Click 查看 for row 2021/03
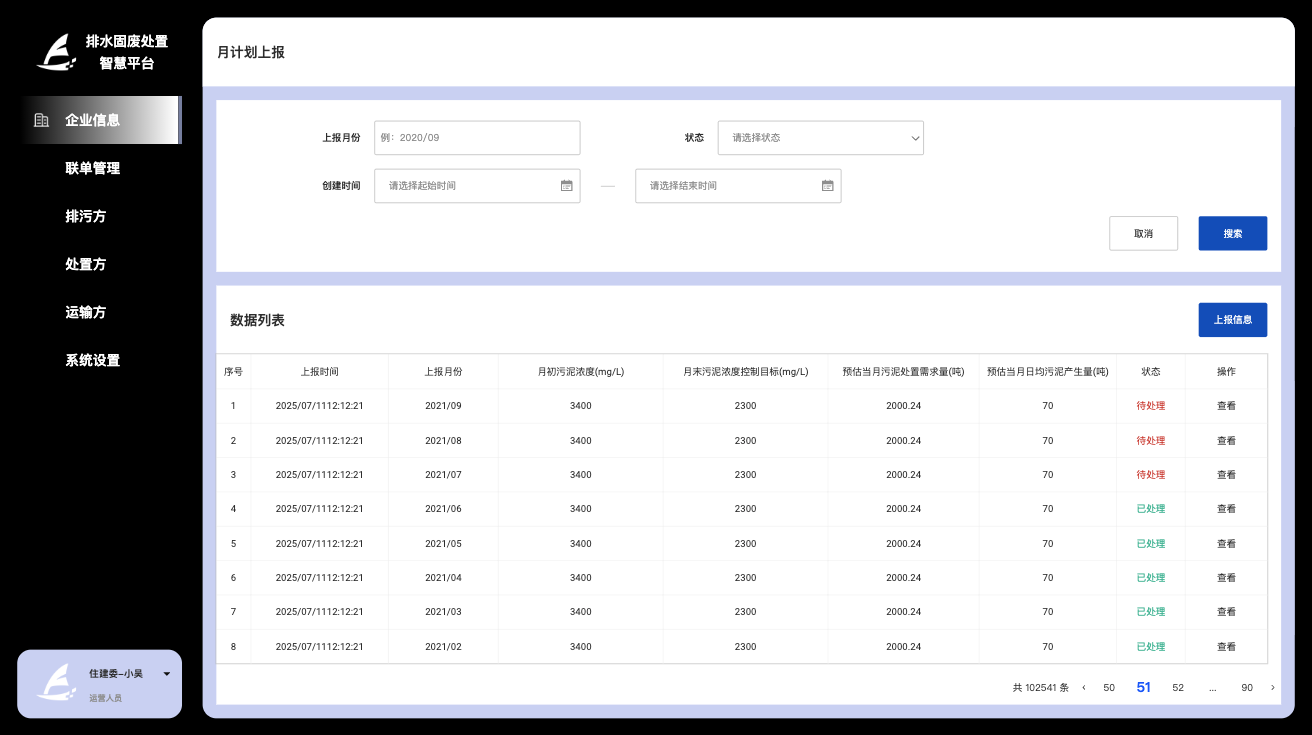 [1226, 612]
